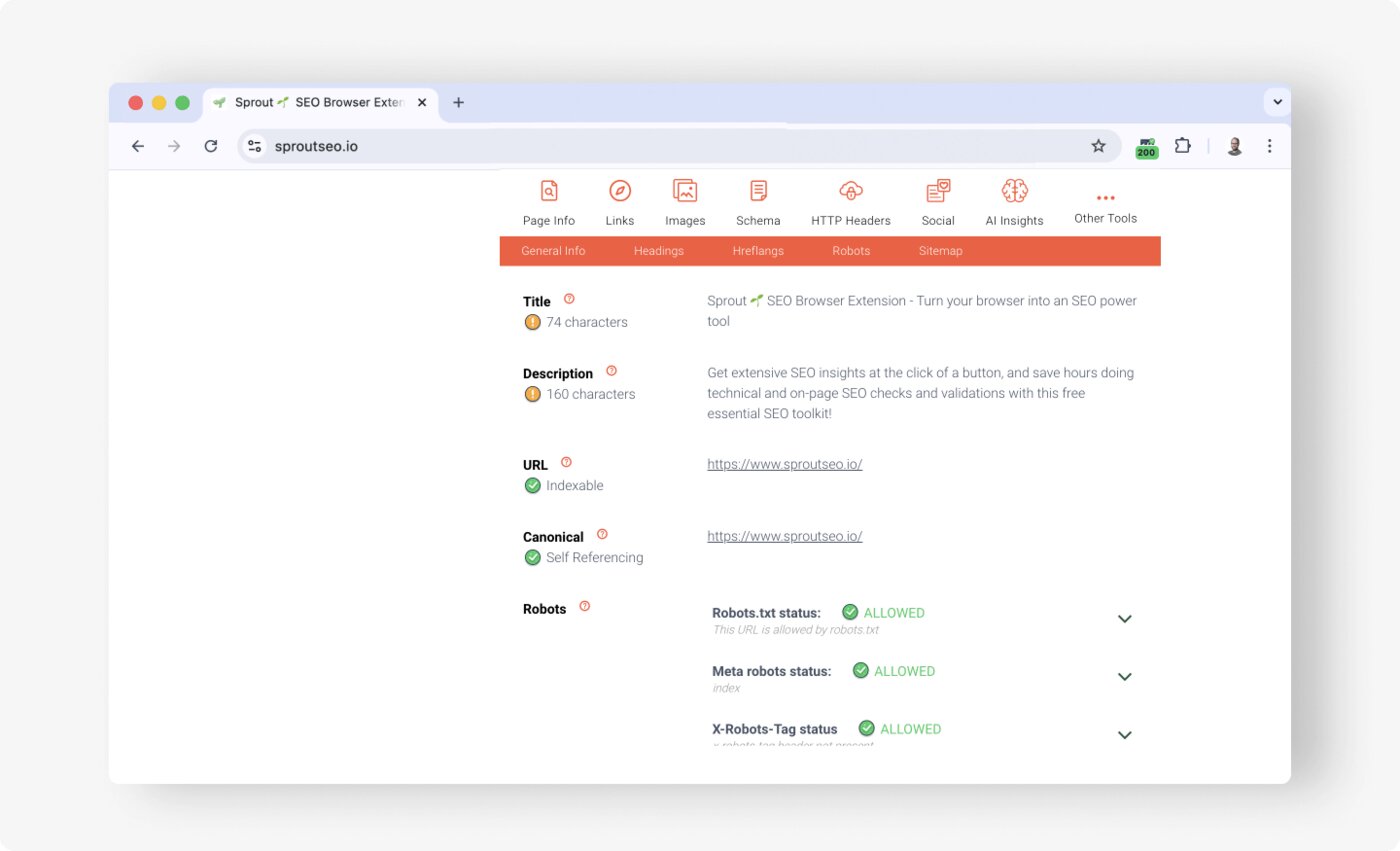Switch to the Sitemap tab
The height and width of the screenshot is (851, 1400).
tap(939, 250)
